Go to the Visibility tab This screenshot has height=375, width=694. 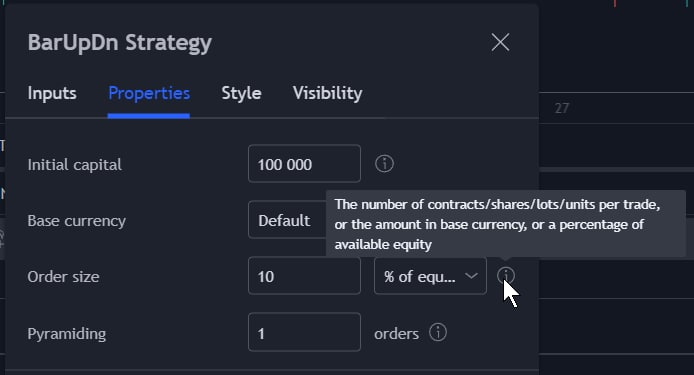328,93
